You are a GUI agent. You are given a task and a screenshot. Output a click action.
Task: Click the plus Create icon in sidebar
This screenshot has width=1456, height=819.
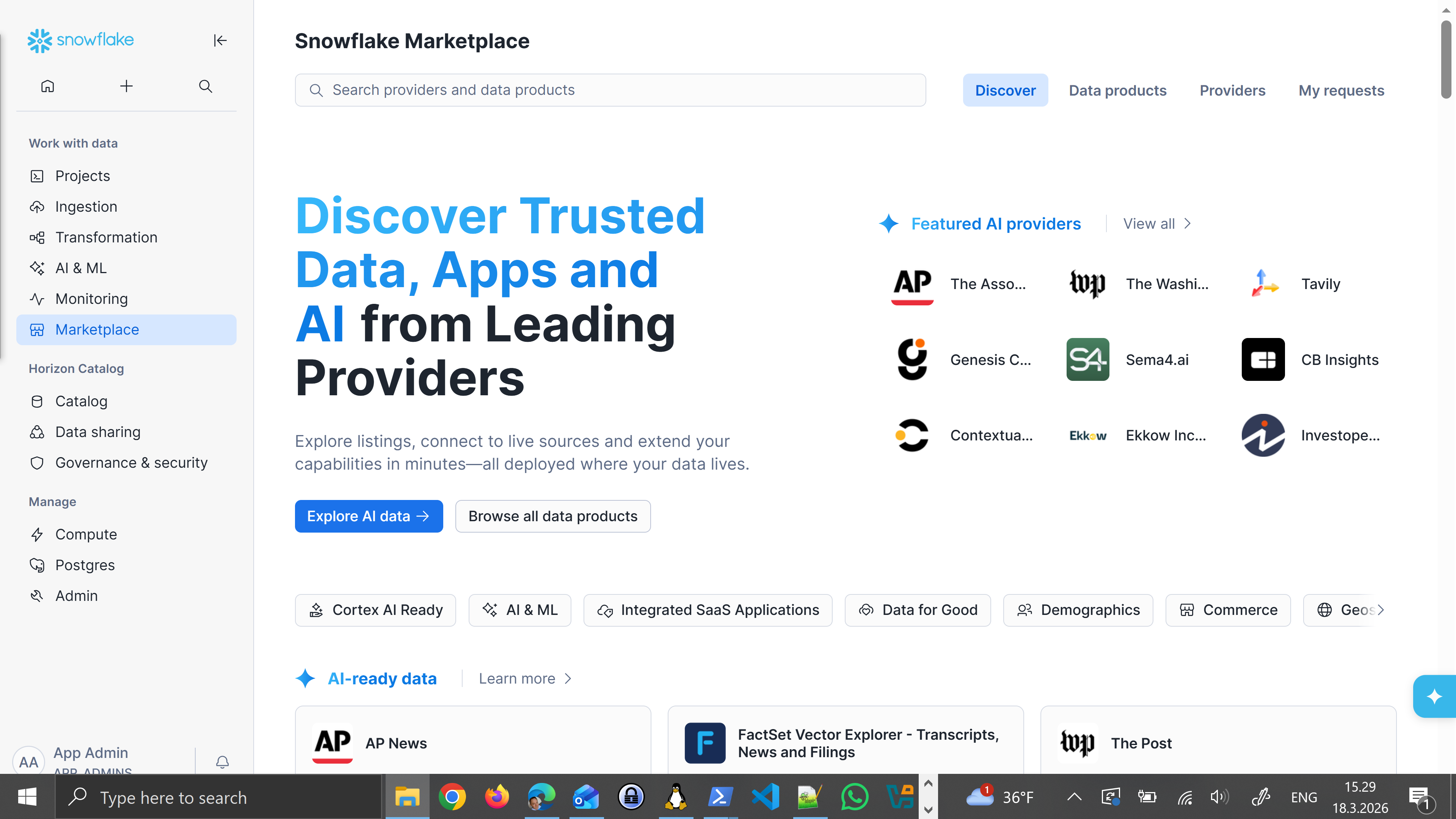pyautogui.click(x=127, y=86)
